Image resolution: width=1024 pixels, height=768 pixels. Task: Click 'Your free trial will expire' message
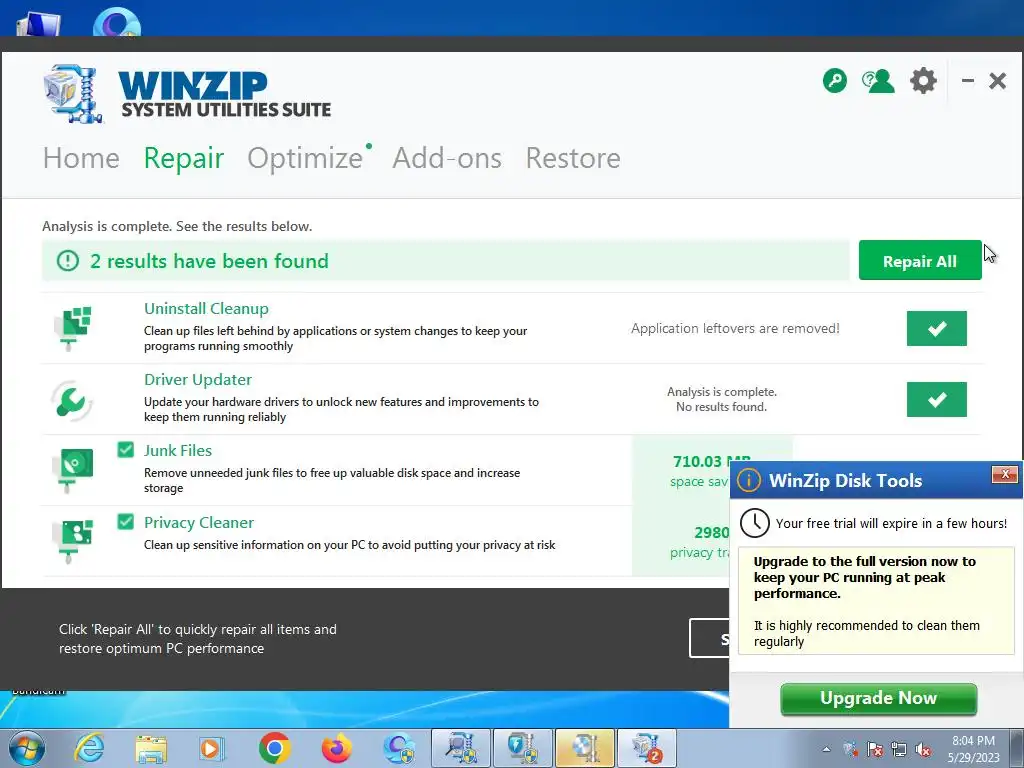tap(891, 523)
